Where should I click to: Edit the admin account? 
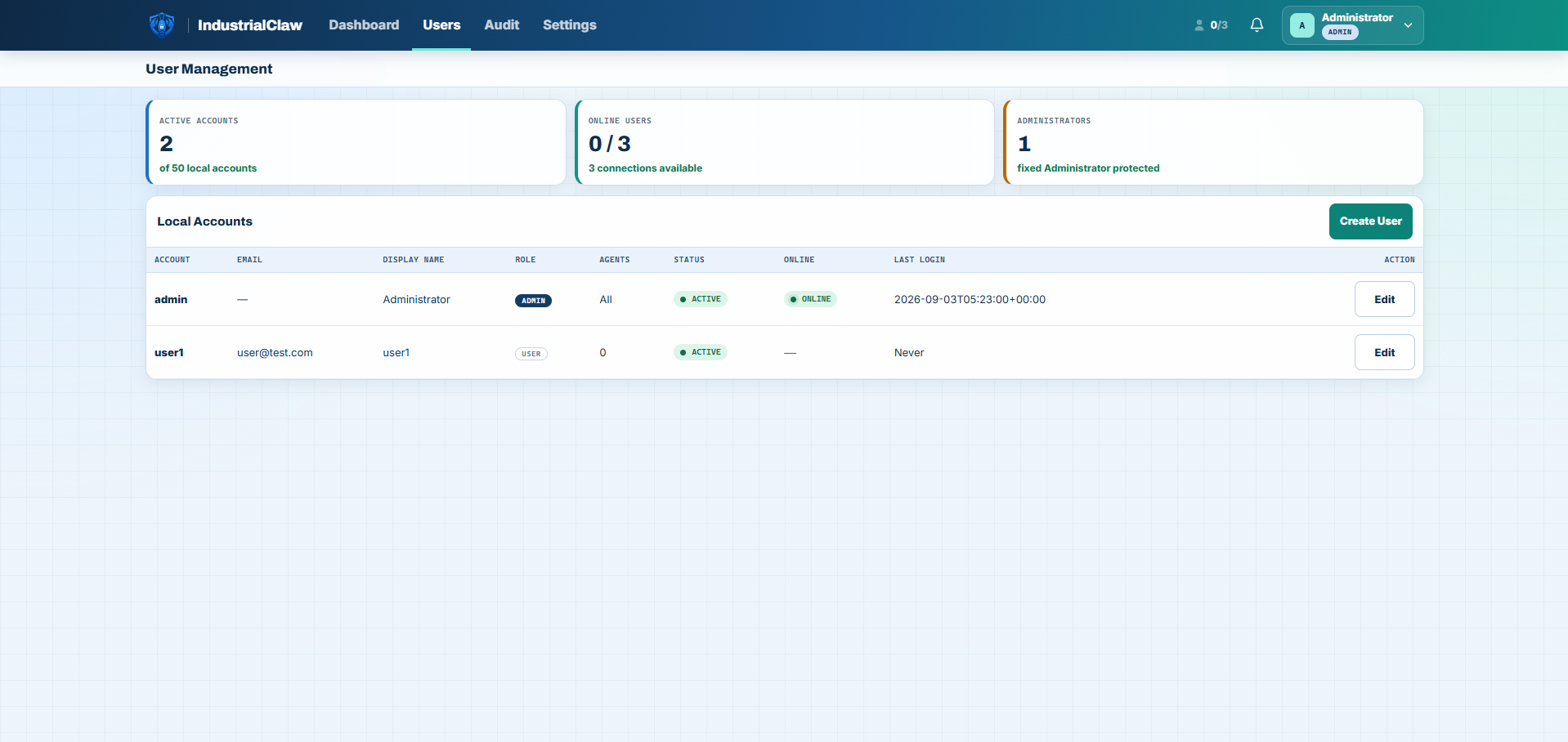point(1384,299)
